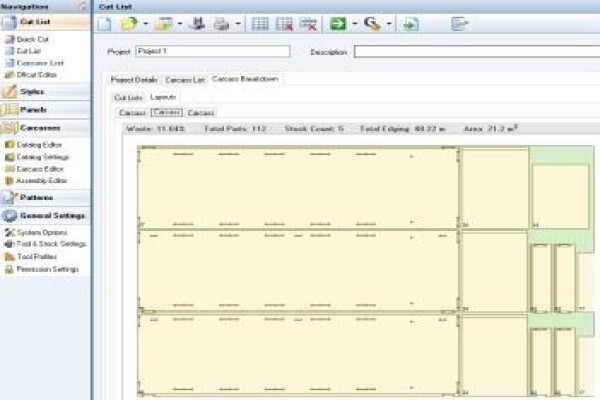Open the dropdown arrow beside the G icon
The height and width of the screenshot is (400, 600).
[x=389, y=24]
